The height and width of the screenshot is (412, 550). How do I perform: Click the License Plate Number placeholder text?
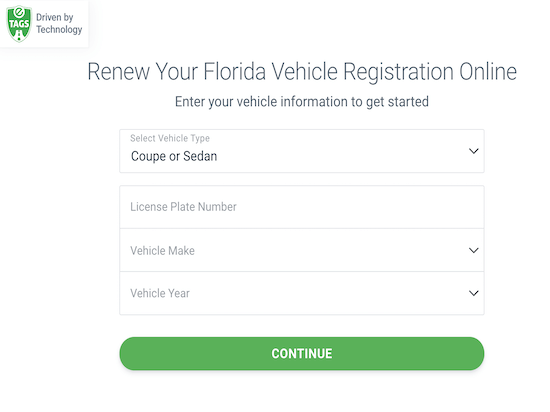click(183, 207)
